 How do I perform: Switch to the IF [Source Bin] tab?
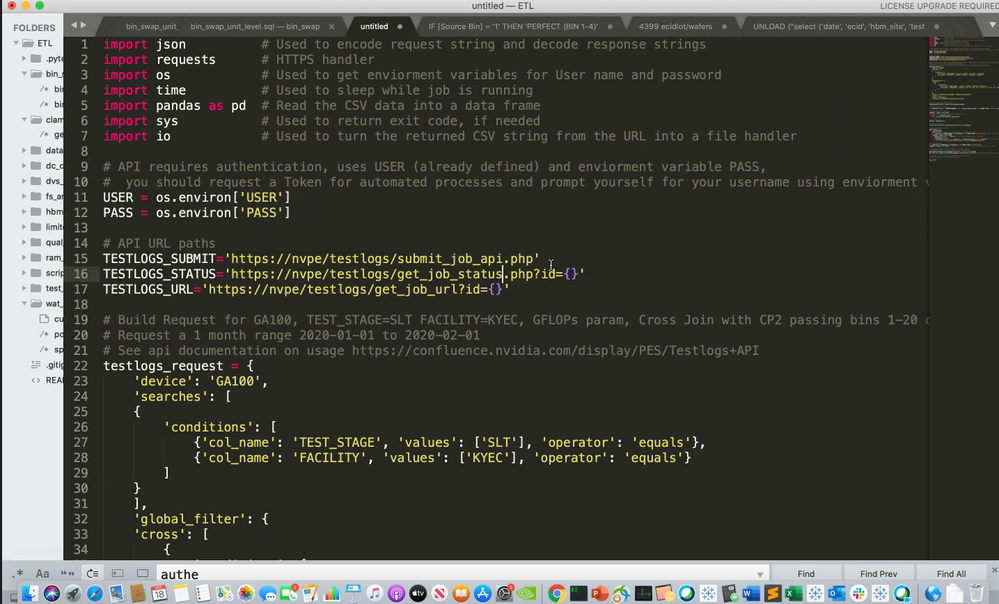pos(513,27)
